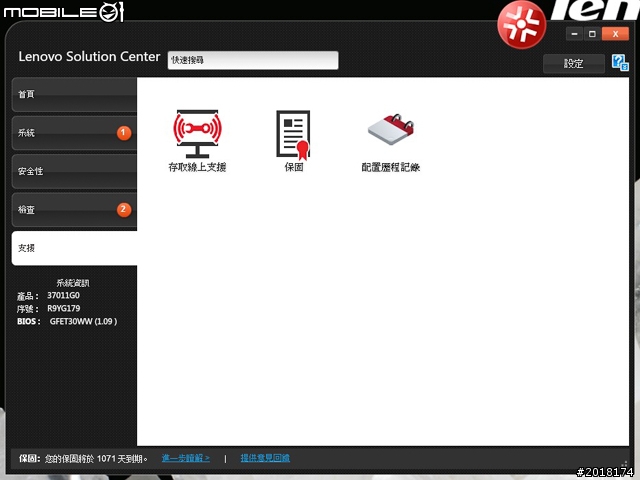Open the 進一步瞭解 learn more link
640x480 pixels.
(186, 458)
